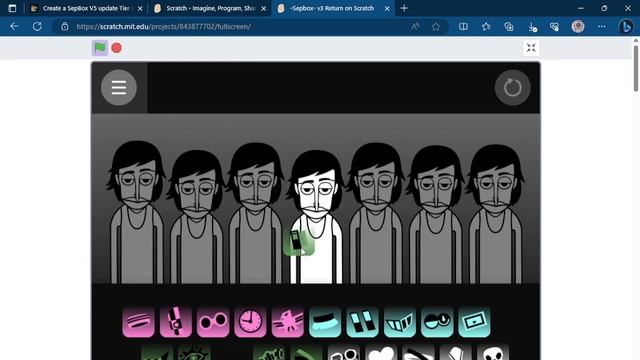Select the white camera-like sound icon

(x=344, y=352)
